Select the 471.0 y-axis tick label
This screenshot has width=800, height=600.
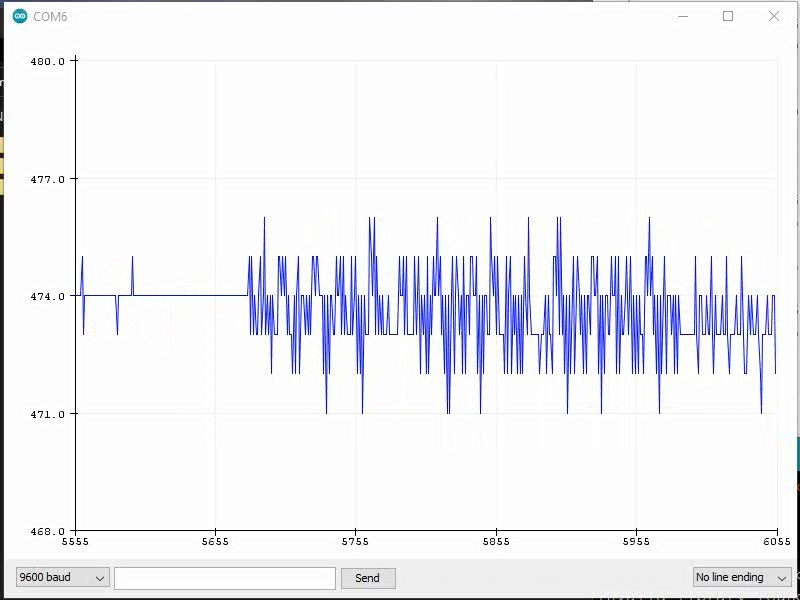pos(48,414)
